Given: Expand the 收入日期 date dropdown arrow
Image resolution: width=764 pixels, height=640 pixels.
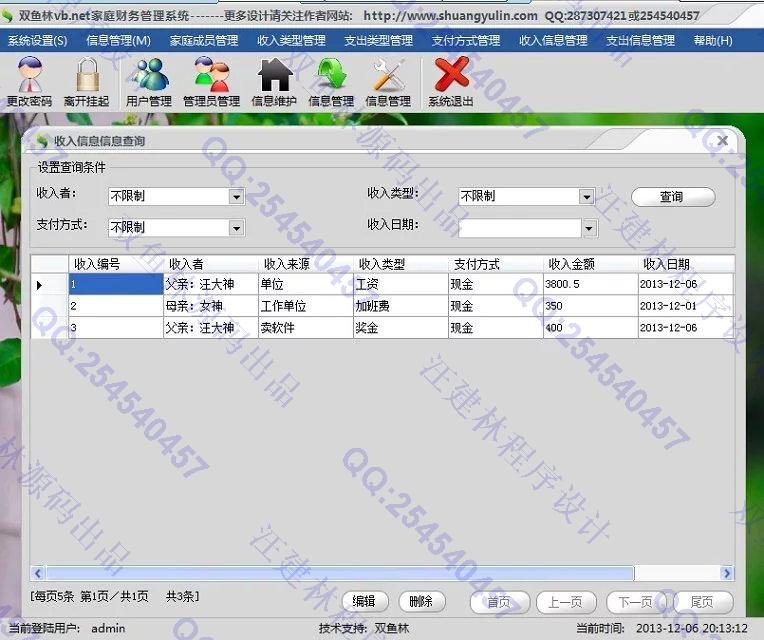Looking at the screenshot, I should coord(589,228).
